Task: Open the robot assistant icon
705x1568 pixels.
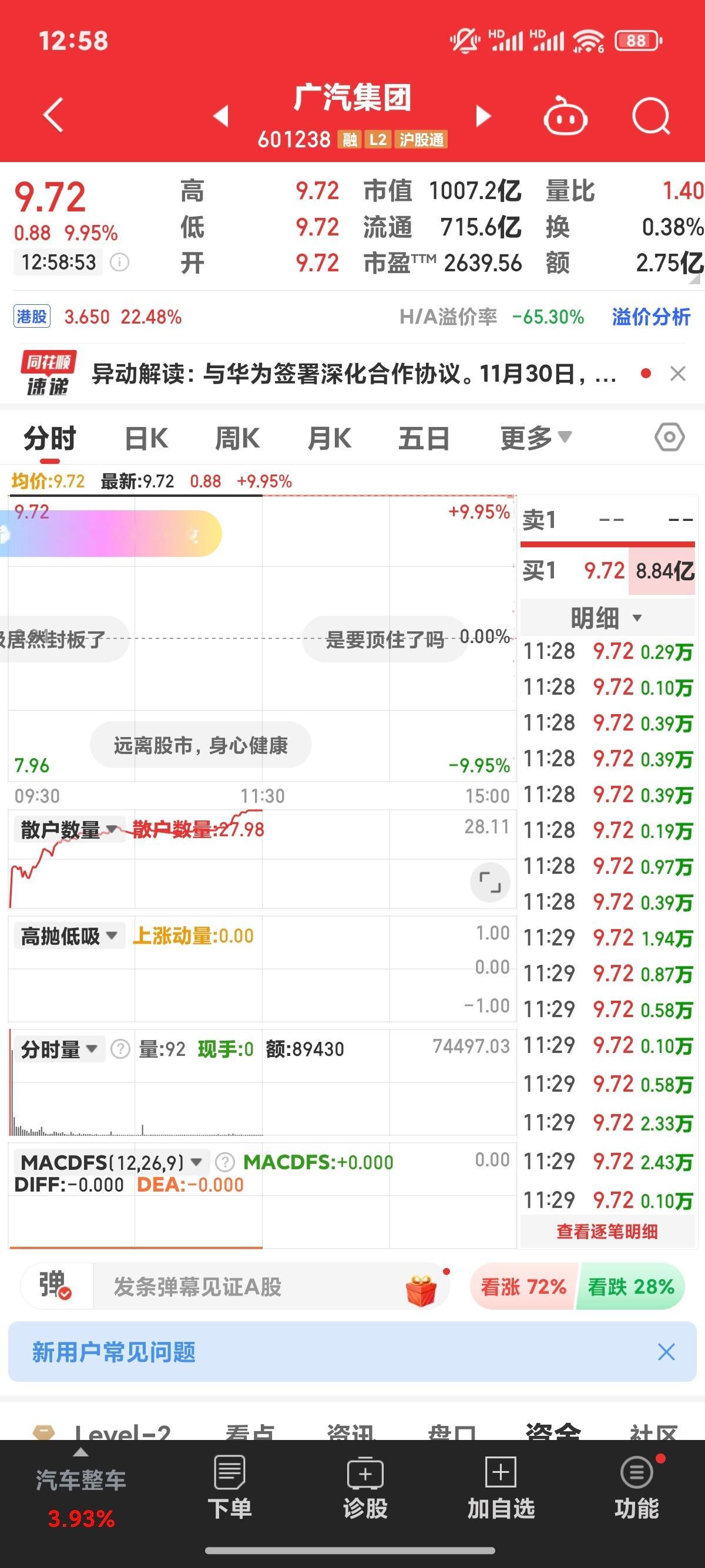Action: (x=565, y=116)
